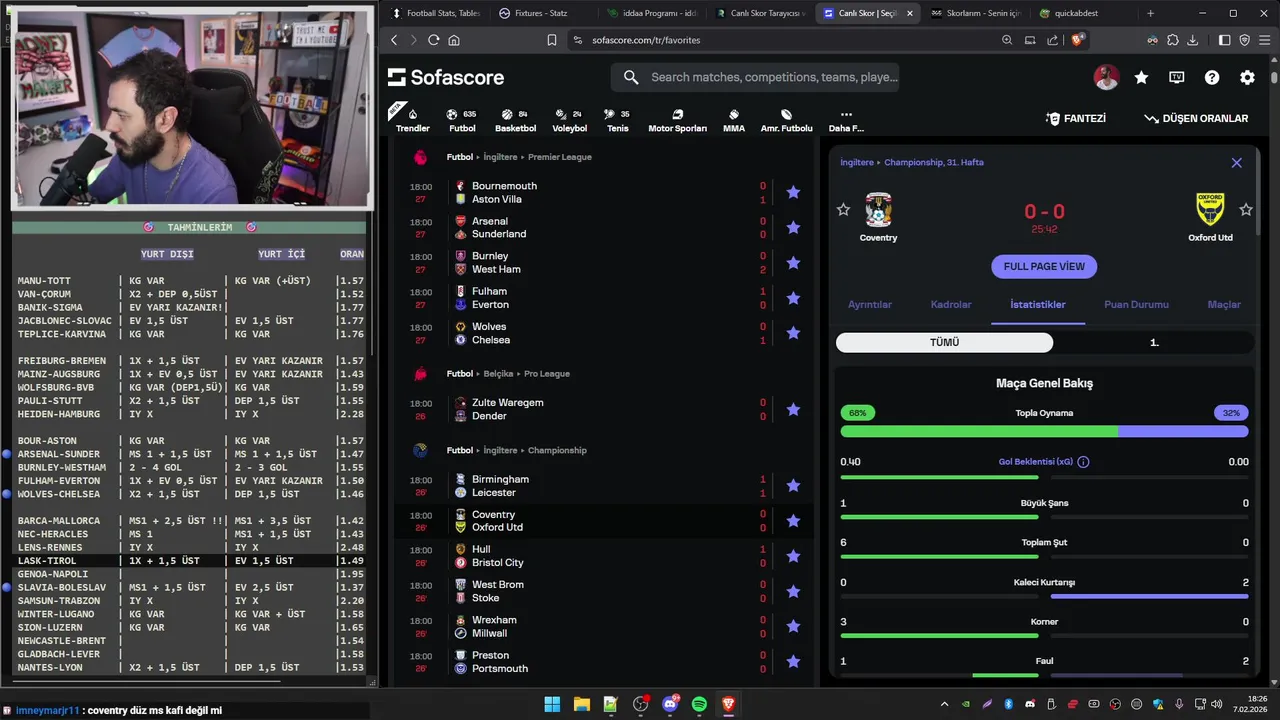Open the Motor Sporları category
Viewport: 1280px width, 720px height.
coord(677,120)
